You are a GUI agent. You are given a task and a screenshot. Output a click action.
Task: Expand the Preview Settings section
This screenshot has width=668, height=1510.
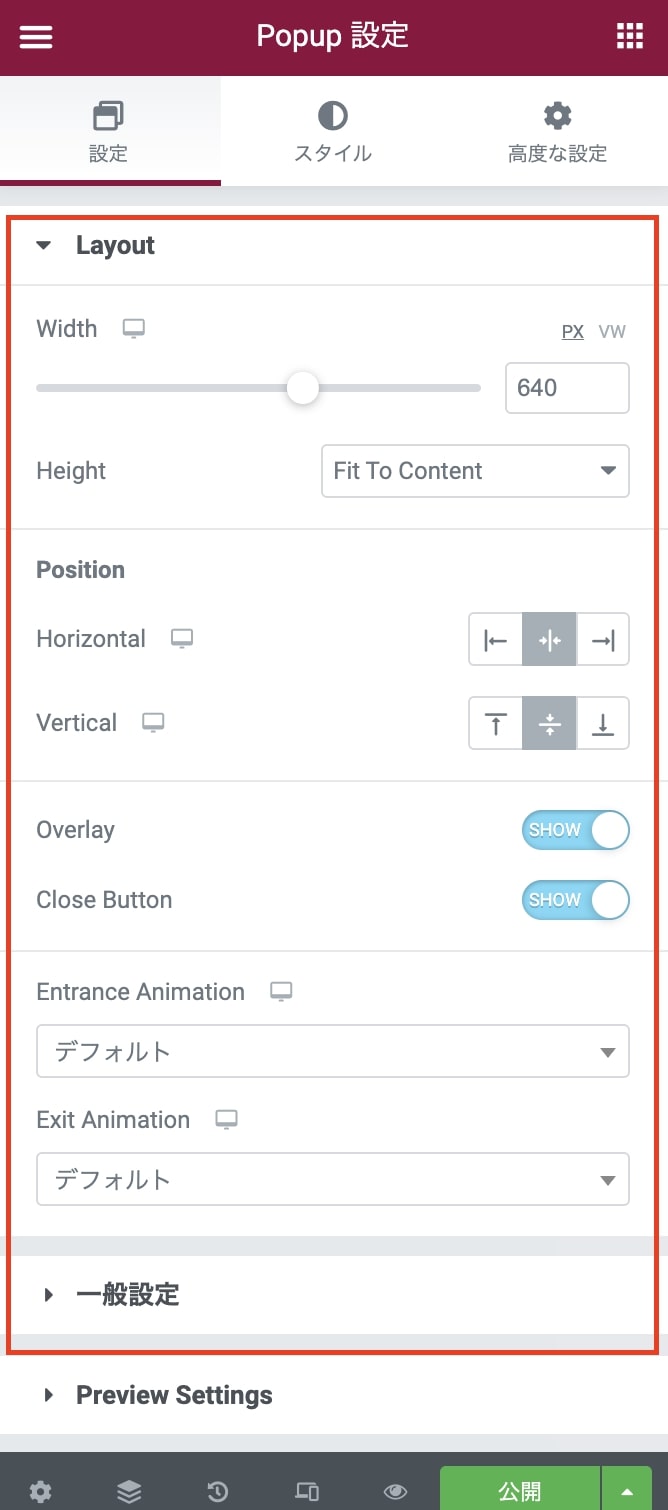(x=174, y=1395)
